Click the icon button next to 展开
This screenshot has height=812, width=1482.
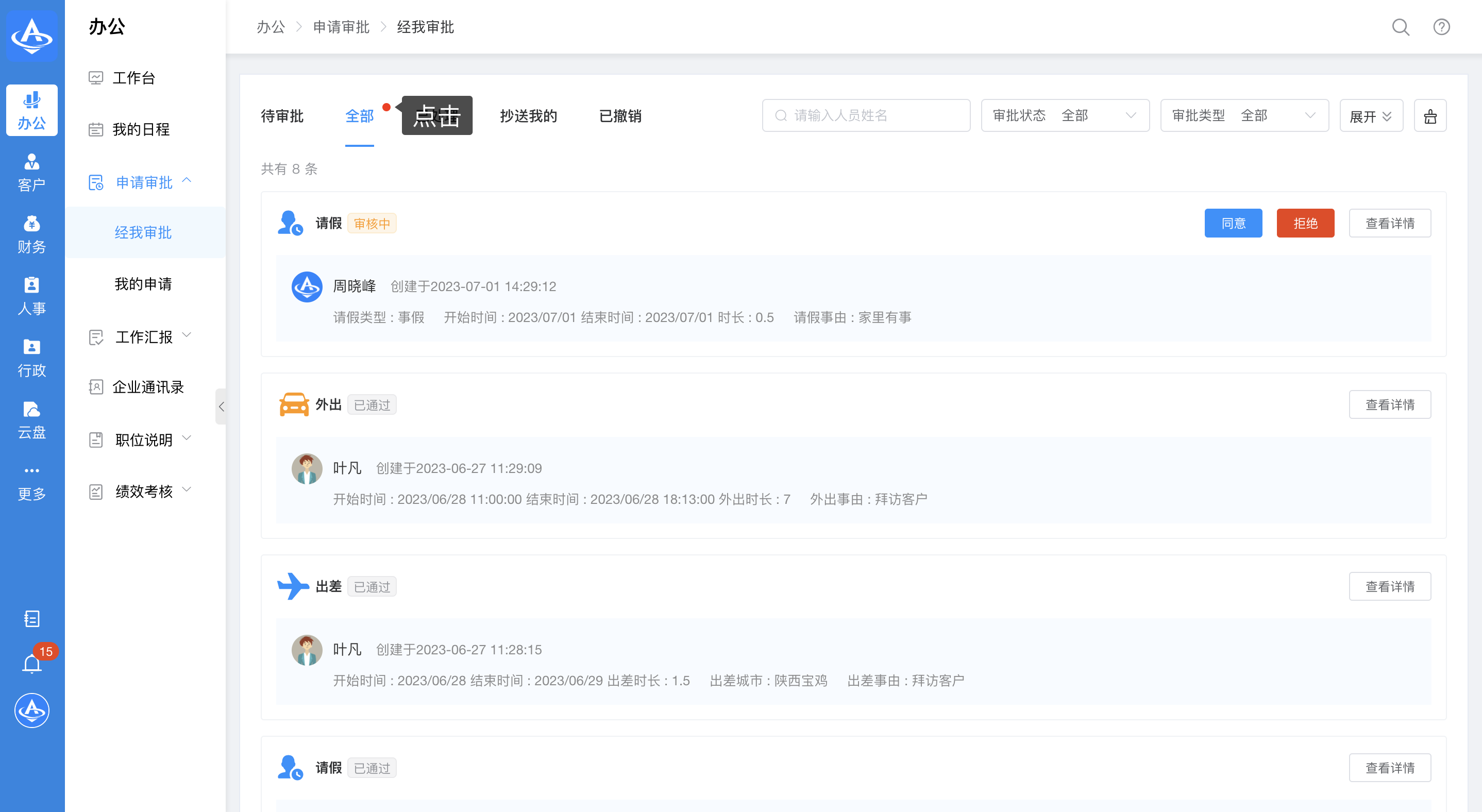click(x=1429, y=116)
